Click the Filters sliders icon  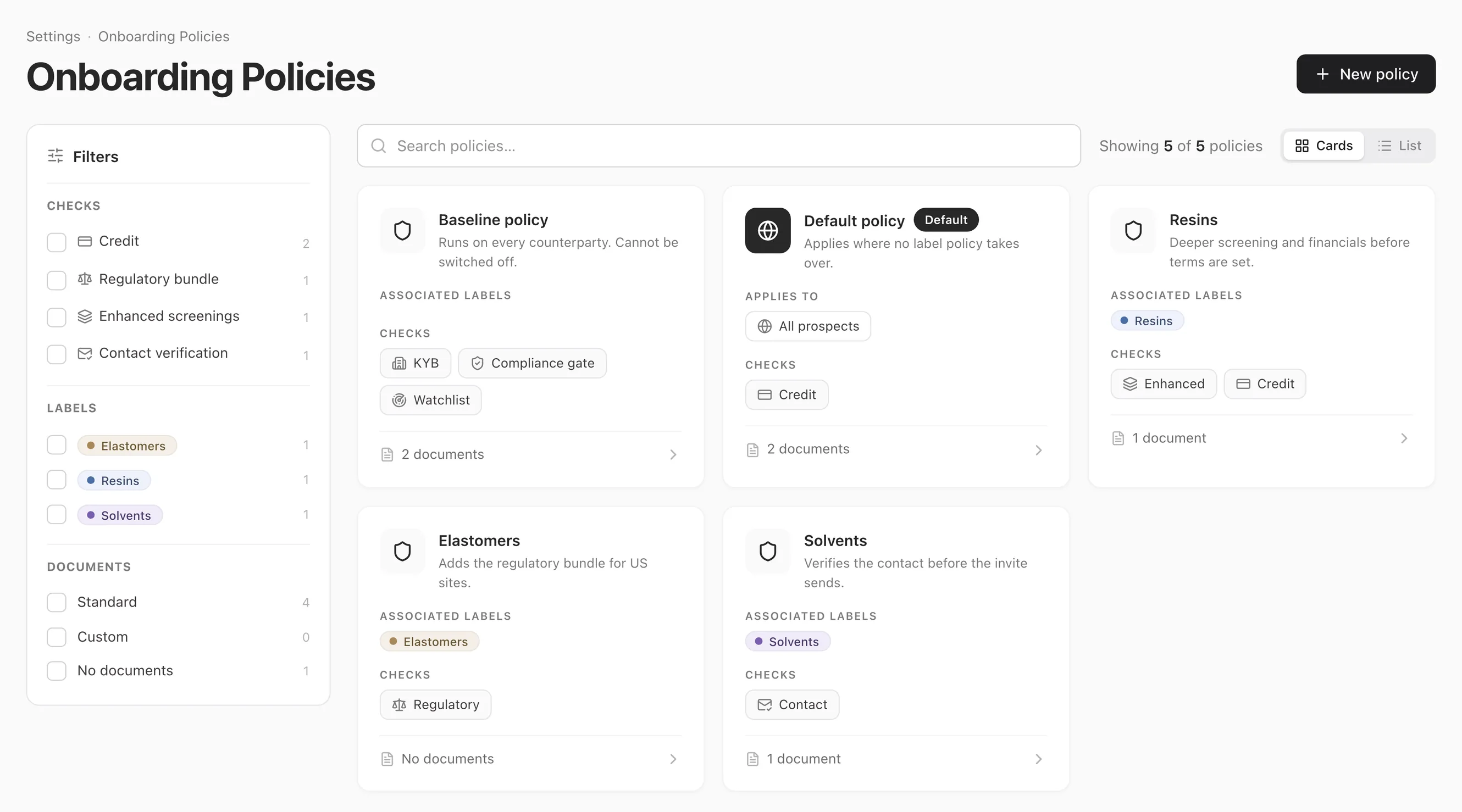pos(55,156)
